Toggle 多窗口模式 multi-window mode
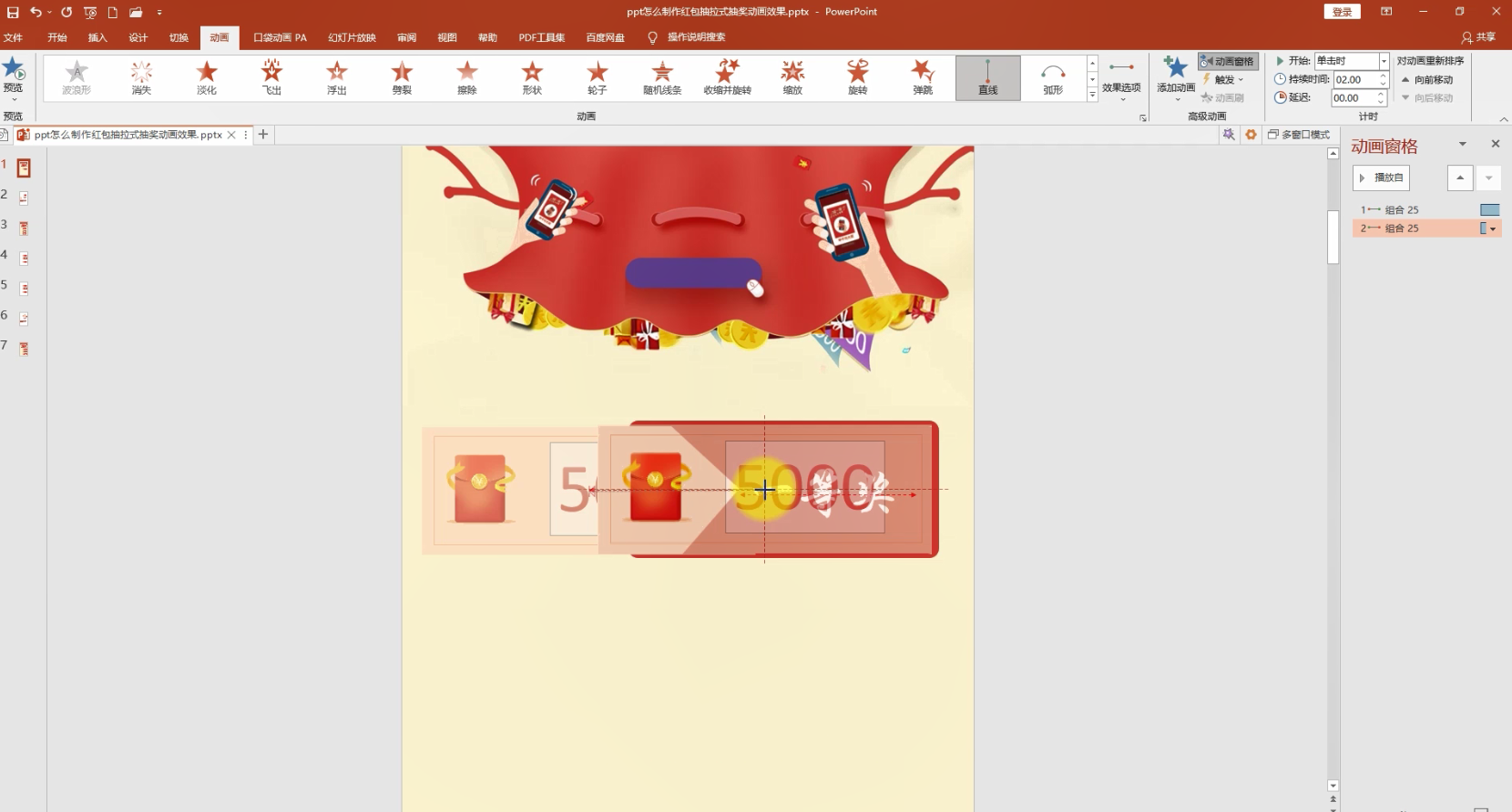Image resolution: width=1512 pixels, height=812 pixels. click(x=1299, y=135)
